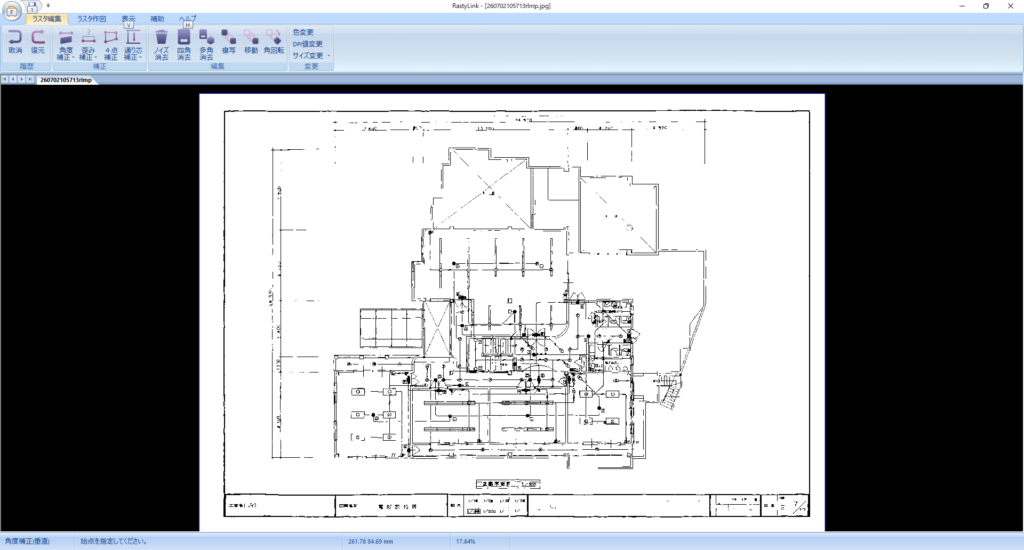Switch to the ラスタ編集 ribbon tab
Screen dimensions: 1024x550
tap(47, 19)
